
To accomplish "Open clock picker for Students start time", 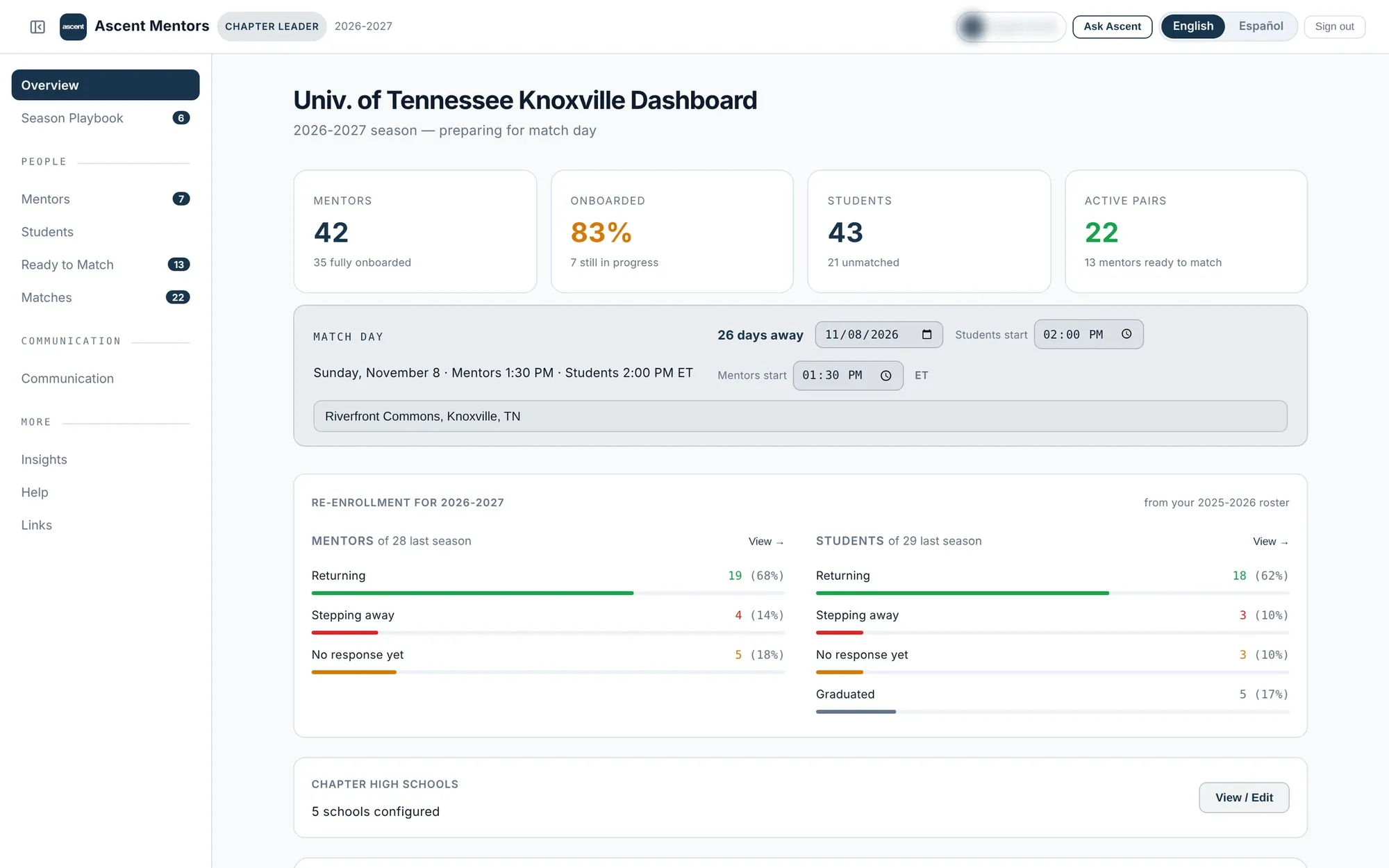I will [x=1126, y=334].
